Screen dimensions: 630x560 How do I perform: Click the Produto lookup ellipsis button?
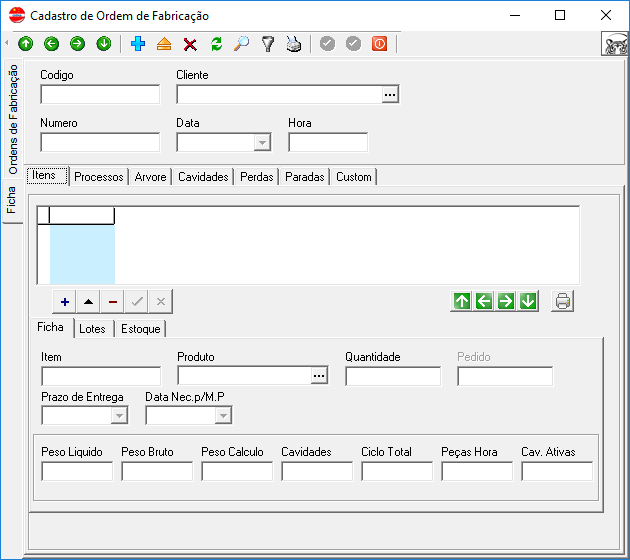pos(319,376)
